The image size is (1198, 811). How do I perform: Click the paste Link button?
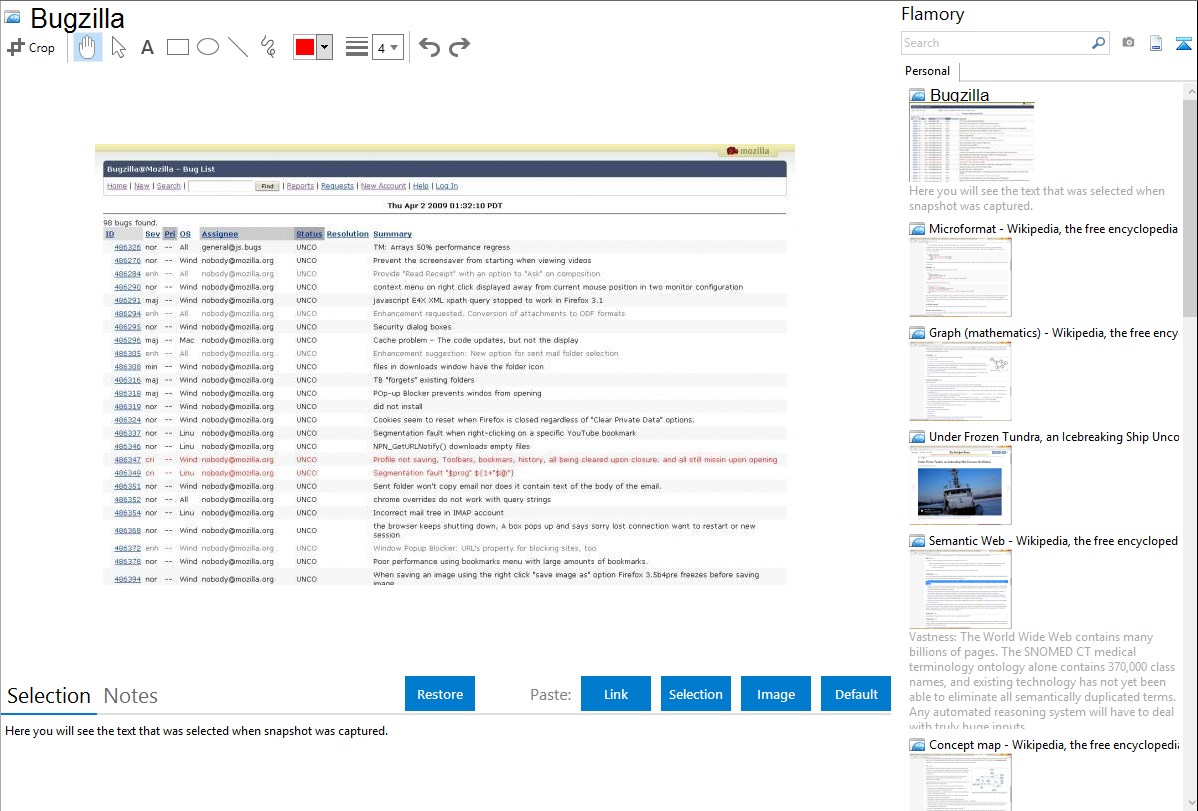click(616, 694)
